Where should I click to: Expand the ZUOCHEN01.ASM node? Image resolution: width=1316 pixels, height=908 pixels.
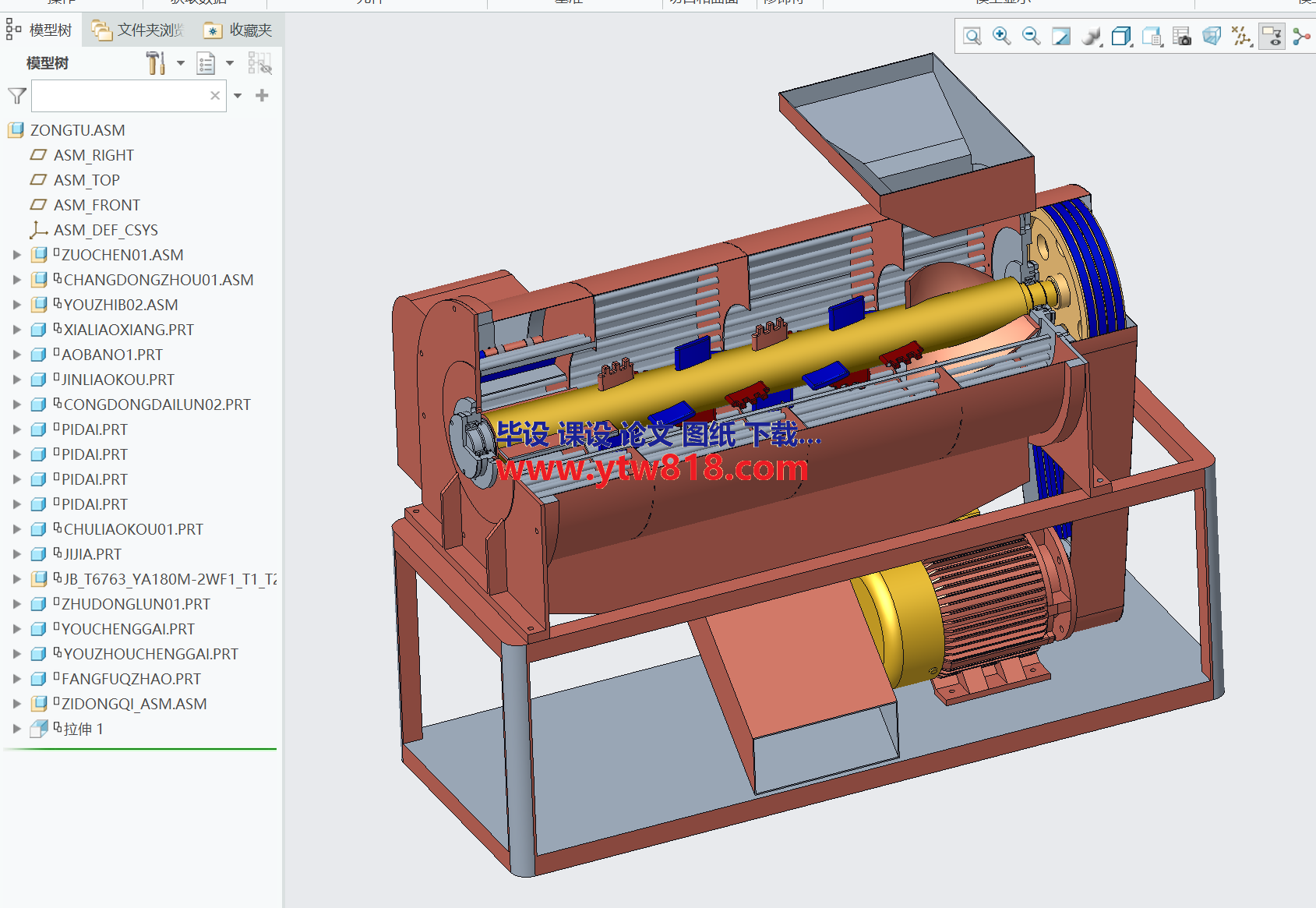16,255
